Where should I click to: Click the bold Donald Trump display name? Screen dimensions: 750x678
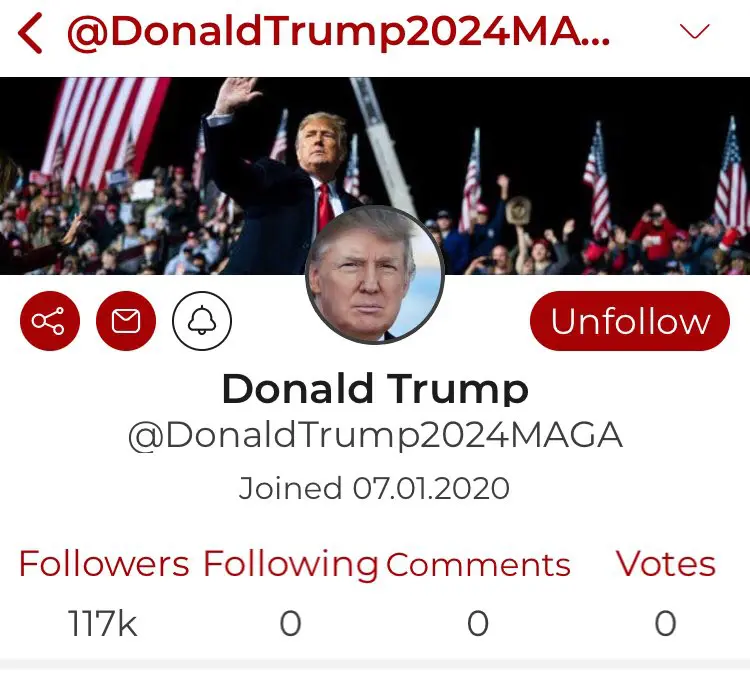coord(375,388)
